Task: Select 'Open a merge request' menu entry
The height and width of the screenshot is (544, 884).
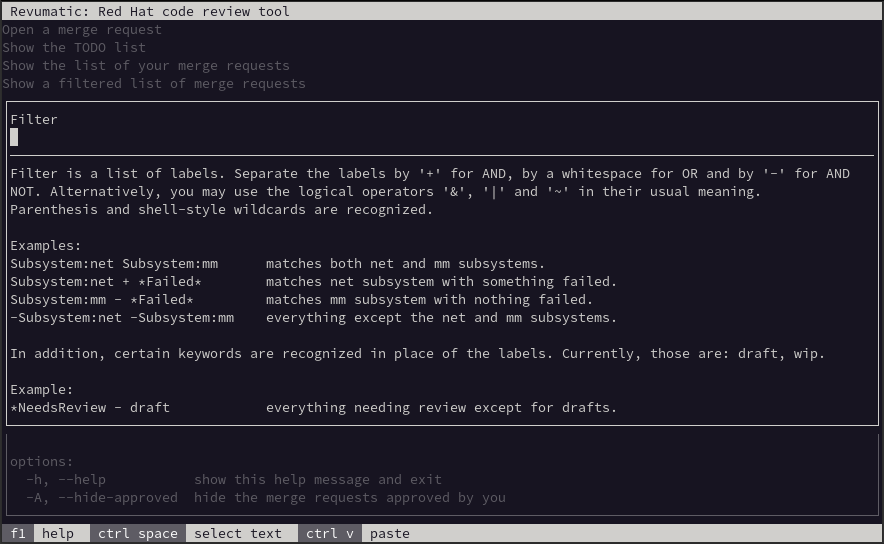Action: 82,30
